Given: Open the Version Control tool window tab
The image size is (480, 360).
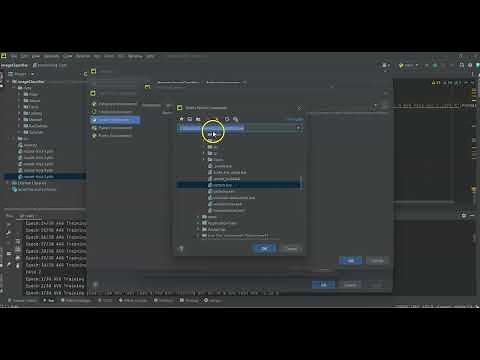Looking at the screenshot, I should click(x=23, y=300).
